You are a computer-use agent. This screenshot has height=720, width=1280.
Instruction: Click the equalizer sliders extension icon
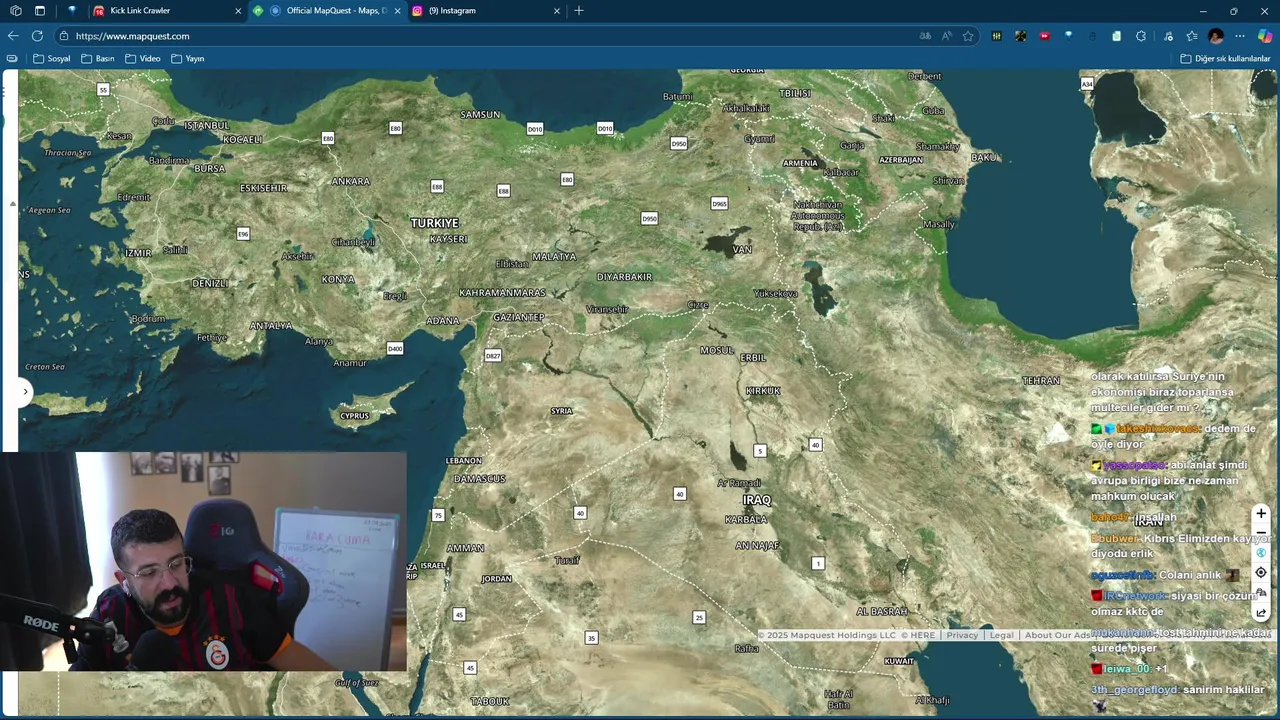point(997,36)
